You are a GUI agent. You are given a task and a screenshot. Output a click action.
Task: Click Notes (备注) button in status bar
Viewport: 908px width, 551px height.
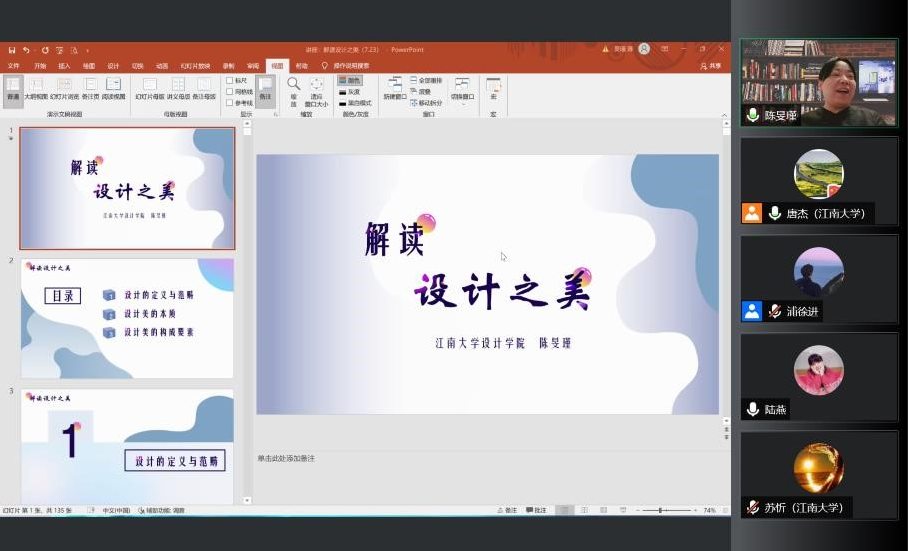506,510
